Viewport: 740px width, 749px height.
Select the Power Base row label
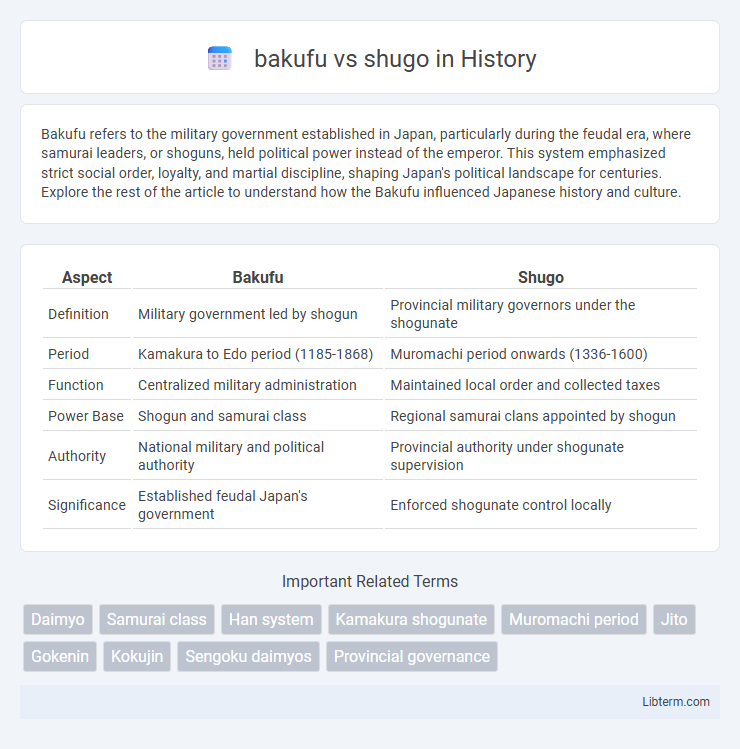click(87, 416)
